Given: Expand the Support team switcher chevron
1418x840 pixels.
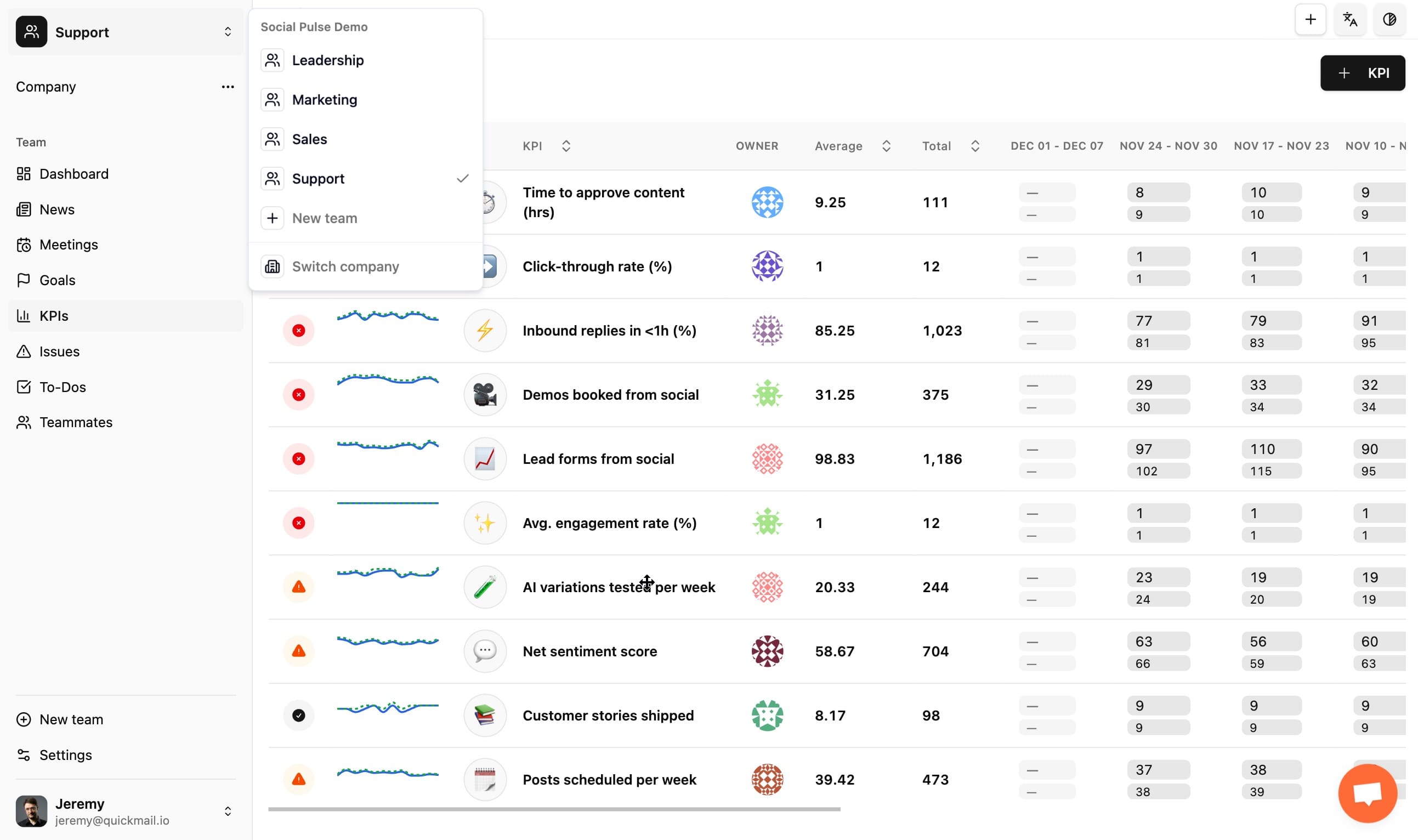Looking at the screenshot, I should click(228, 32).
